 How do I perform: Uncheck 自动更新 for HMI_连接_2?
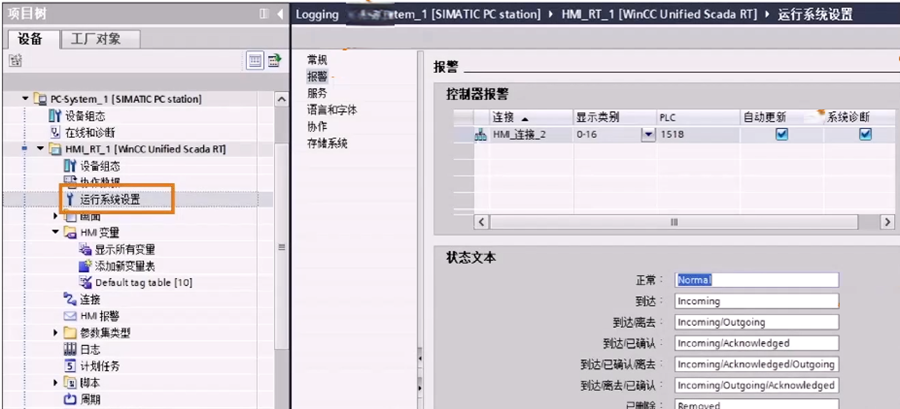(781, 134)
